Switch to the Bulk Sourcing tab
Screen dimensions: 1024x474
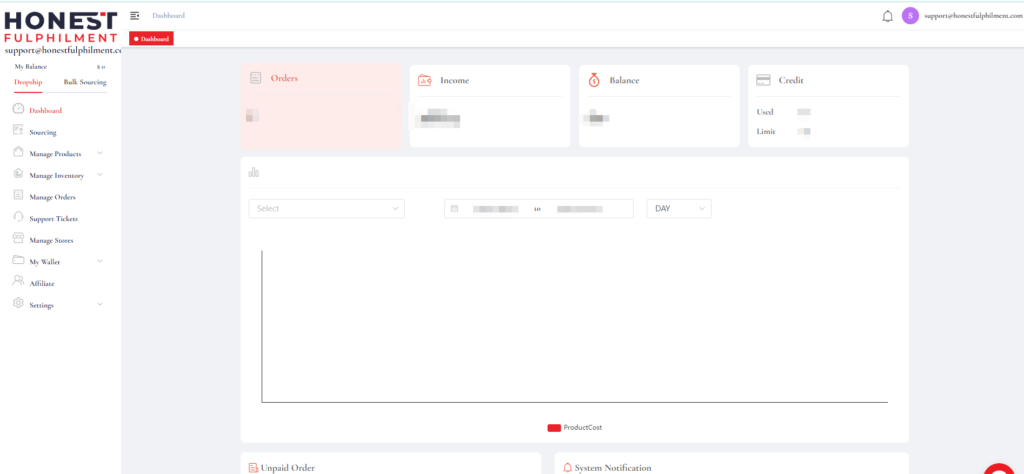pos(84,82)
